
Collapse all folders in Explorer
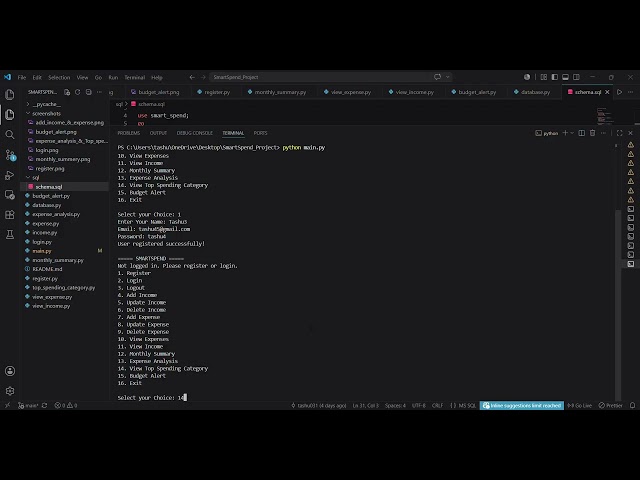(x=89, y=92)
